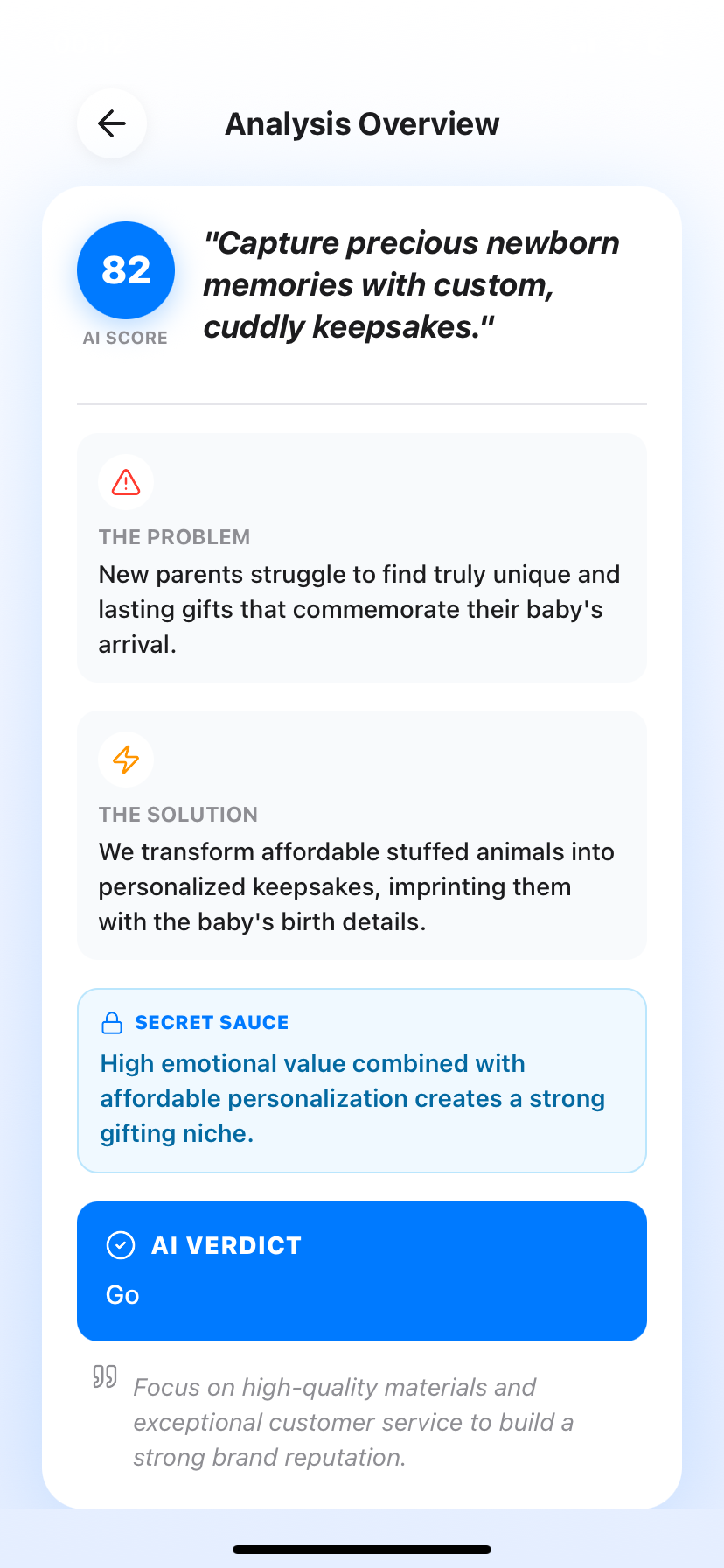Click the AI SCORE label under the badge
The image size is (724, 1568).
[x=125, y=338]
